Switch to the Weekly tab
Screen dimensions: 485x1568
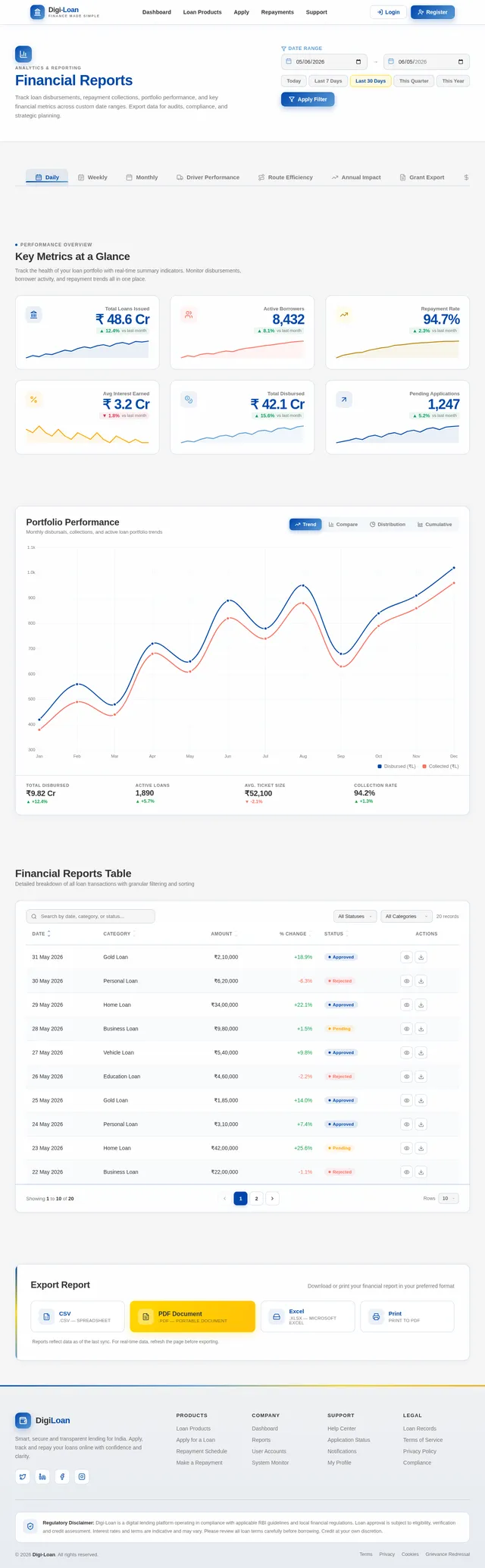tap(92, 177)
